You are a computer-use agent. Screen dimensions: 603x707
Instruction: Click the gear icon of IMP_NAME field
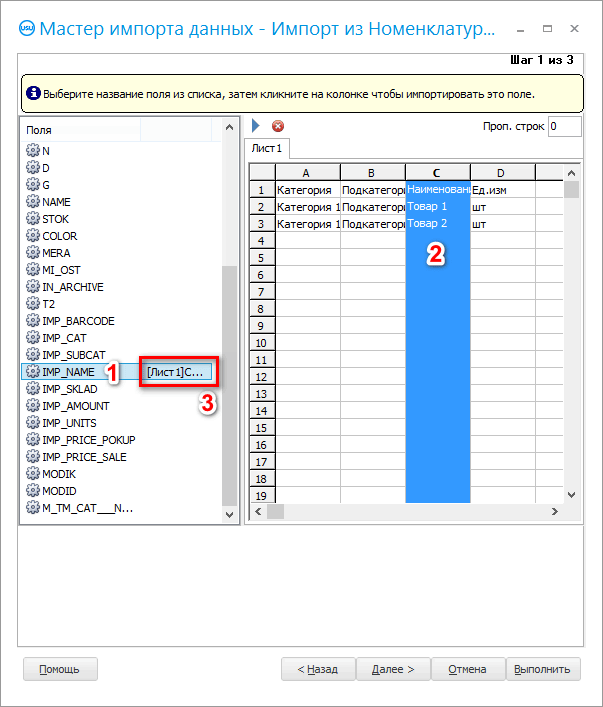tap(32, 372)
